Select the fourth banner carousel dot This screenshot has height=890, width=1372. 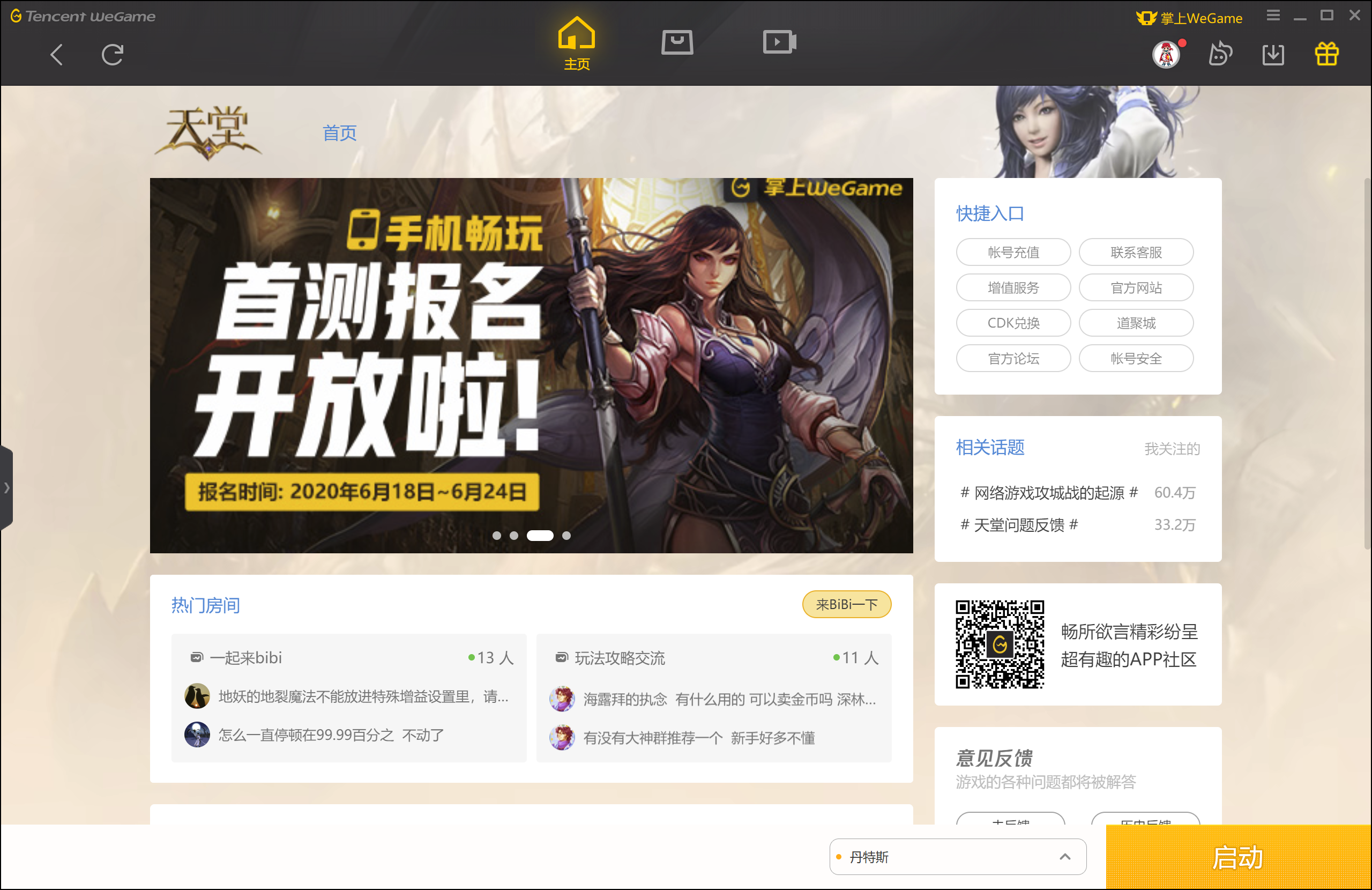(x=566, y=536)
